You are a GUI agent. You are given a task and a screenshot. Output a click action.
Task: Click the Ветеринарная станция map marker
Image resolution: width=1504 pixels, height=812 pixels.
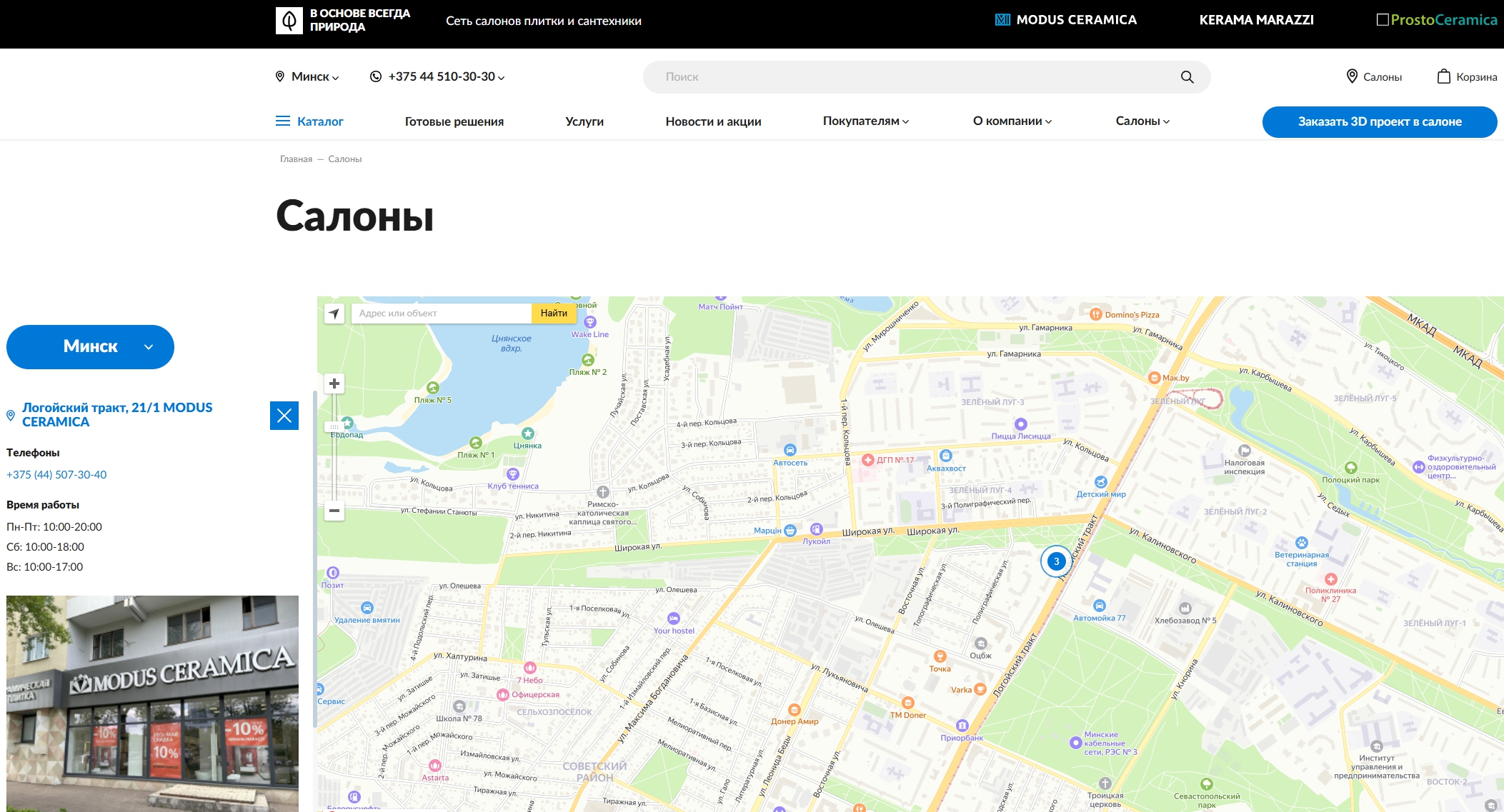tap(1302, 543)
